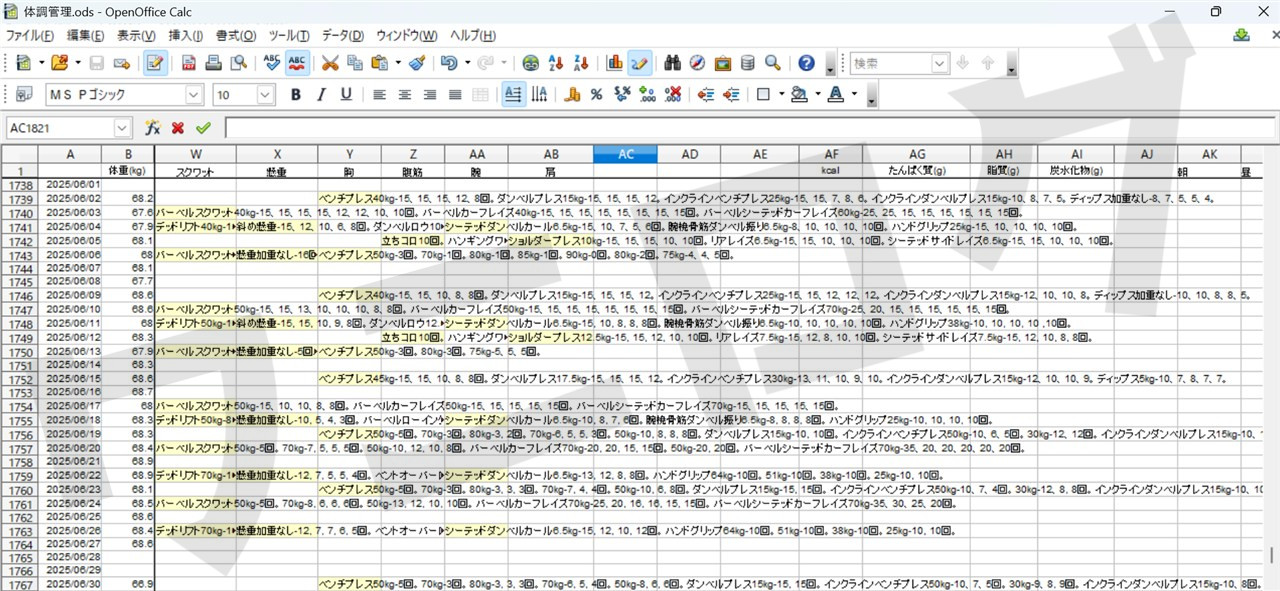
Task: Copy selection to clipboard
Action: click(355, 63)
